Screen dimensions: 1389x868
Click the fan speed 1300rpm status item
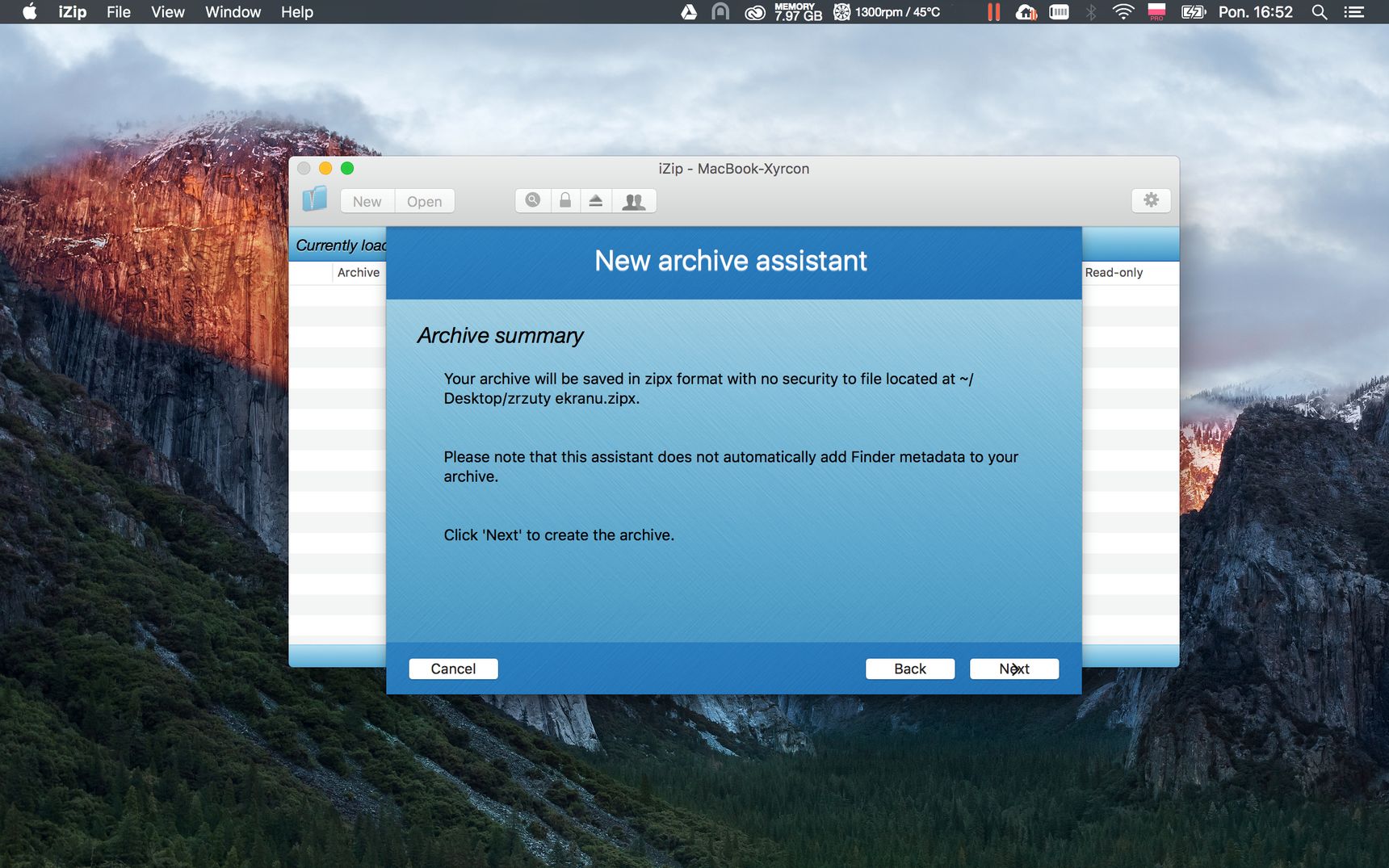[x=888, y=12]
